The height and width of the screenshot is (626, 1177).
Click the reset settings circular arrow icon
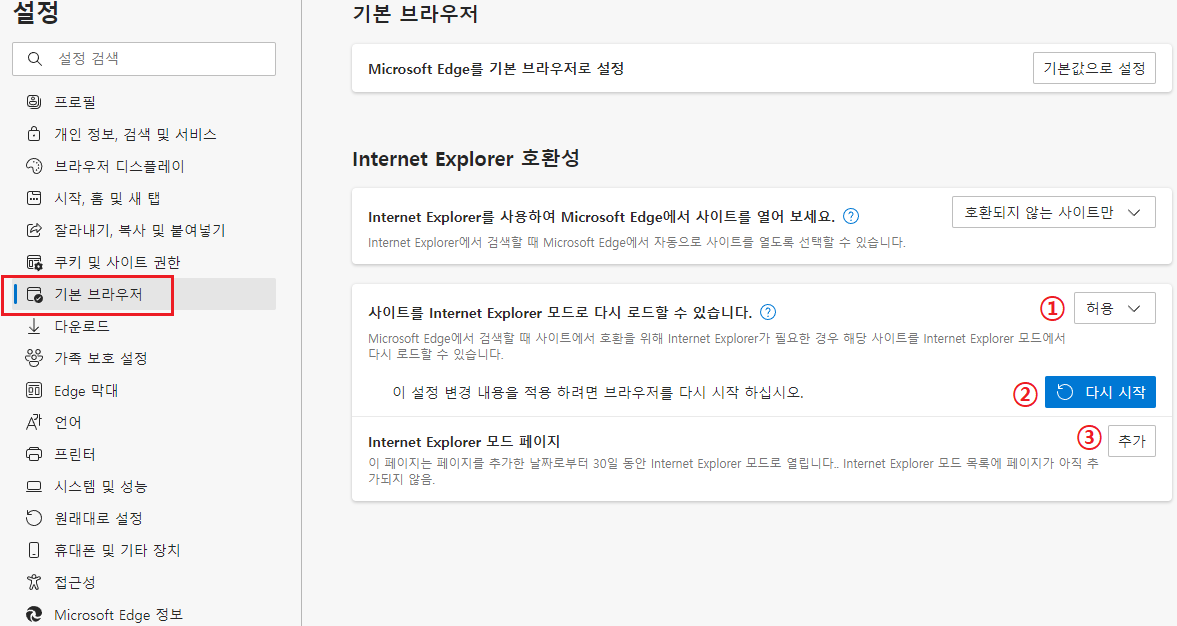[34, 518]
